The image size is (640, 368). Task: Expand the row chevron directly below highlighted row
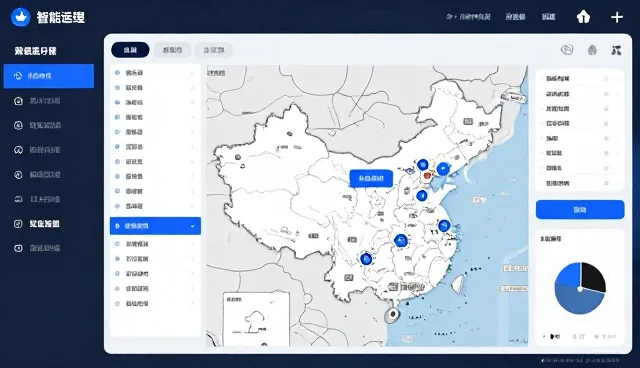coord(192,244)
